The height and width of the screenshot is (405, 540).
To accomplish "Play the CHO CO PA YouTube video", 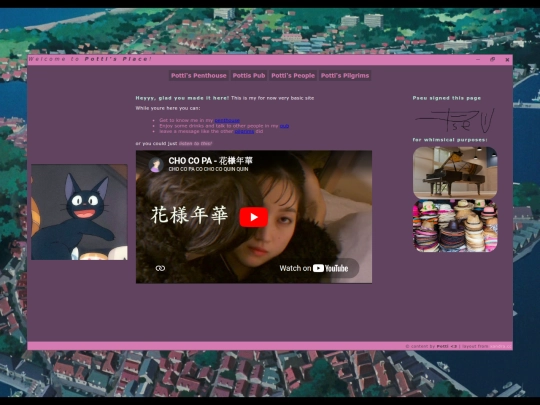I will [x=254, y=217].
